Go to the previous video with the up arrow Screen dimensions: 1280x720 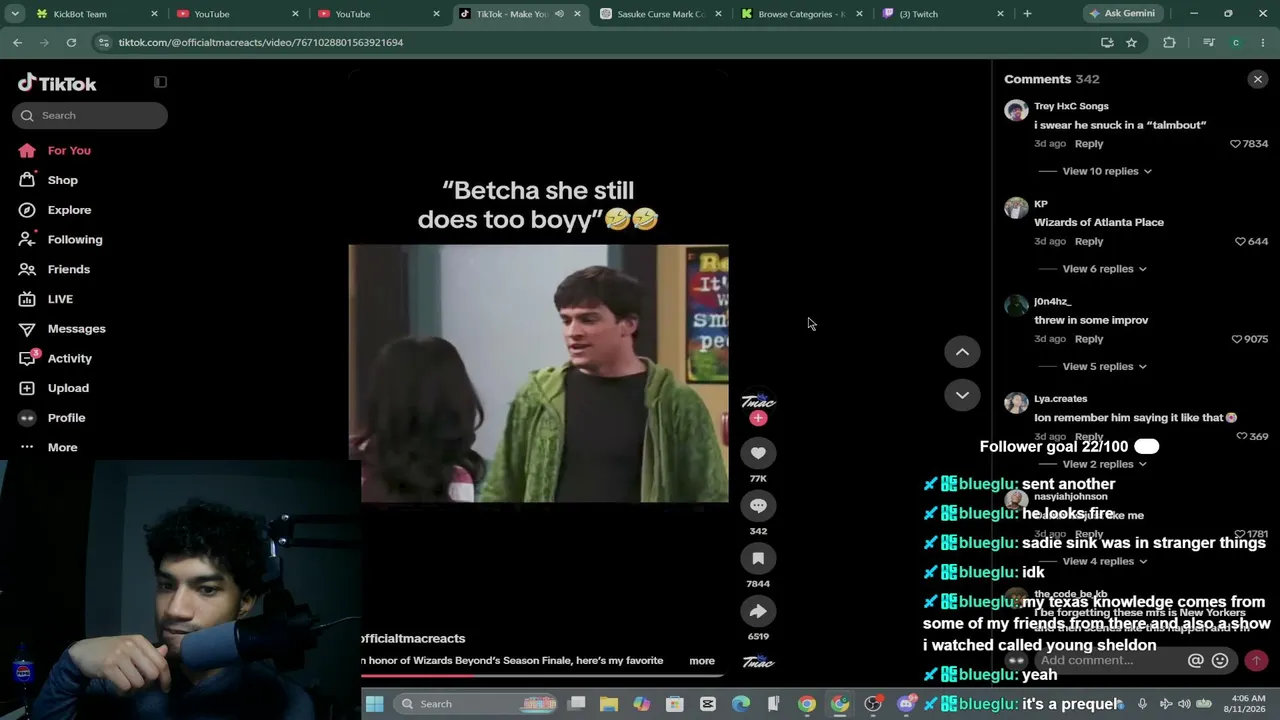[x=962, y=352]
